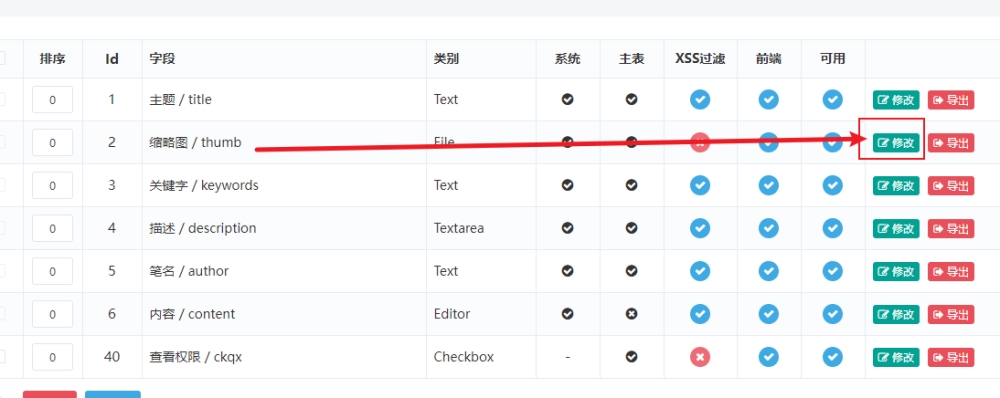Toggle 可用 for the content field
Image resolution: width=1000 pixels, height=398 pixels.
pos(832,314)
